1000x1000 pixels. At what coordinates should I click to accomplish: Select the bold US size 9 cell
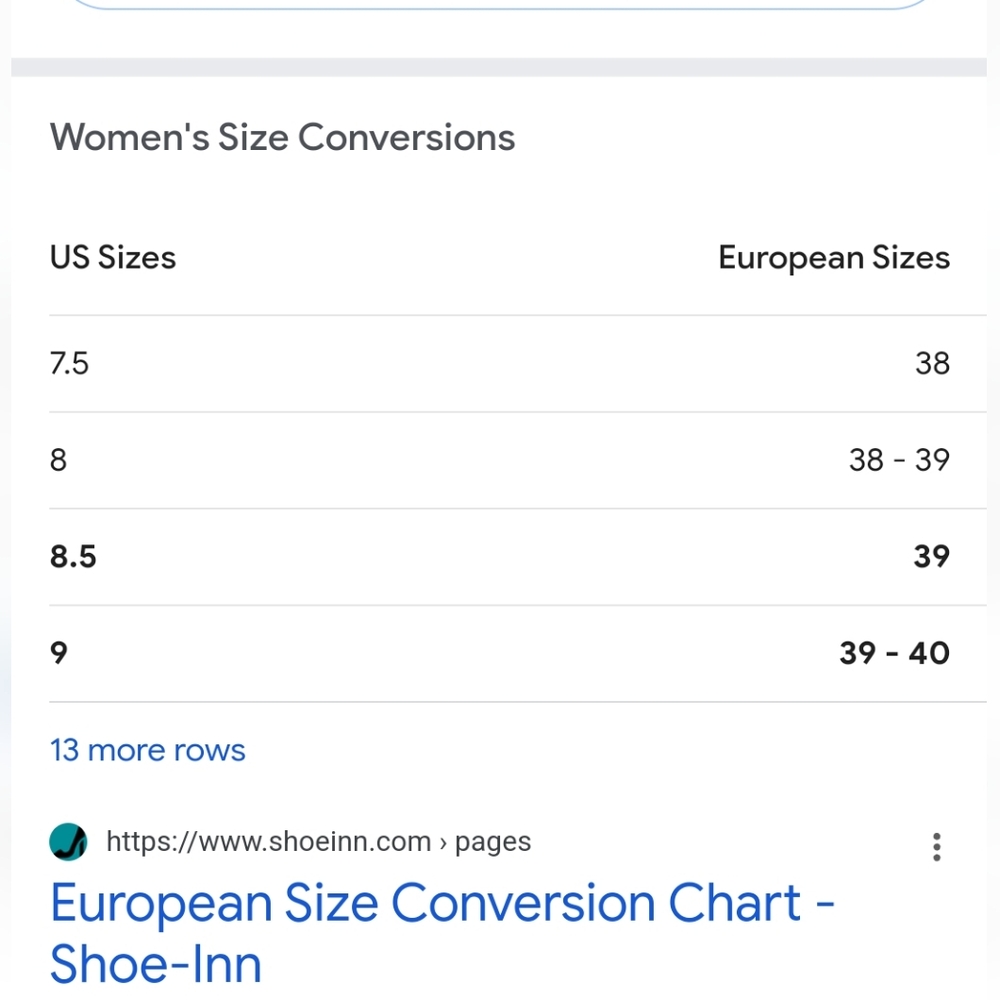pos(59,653)
